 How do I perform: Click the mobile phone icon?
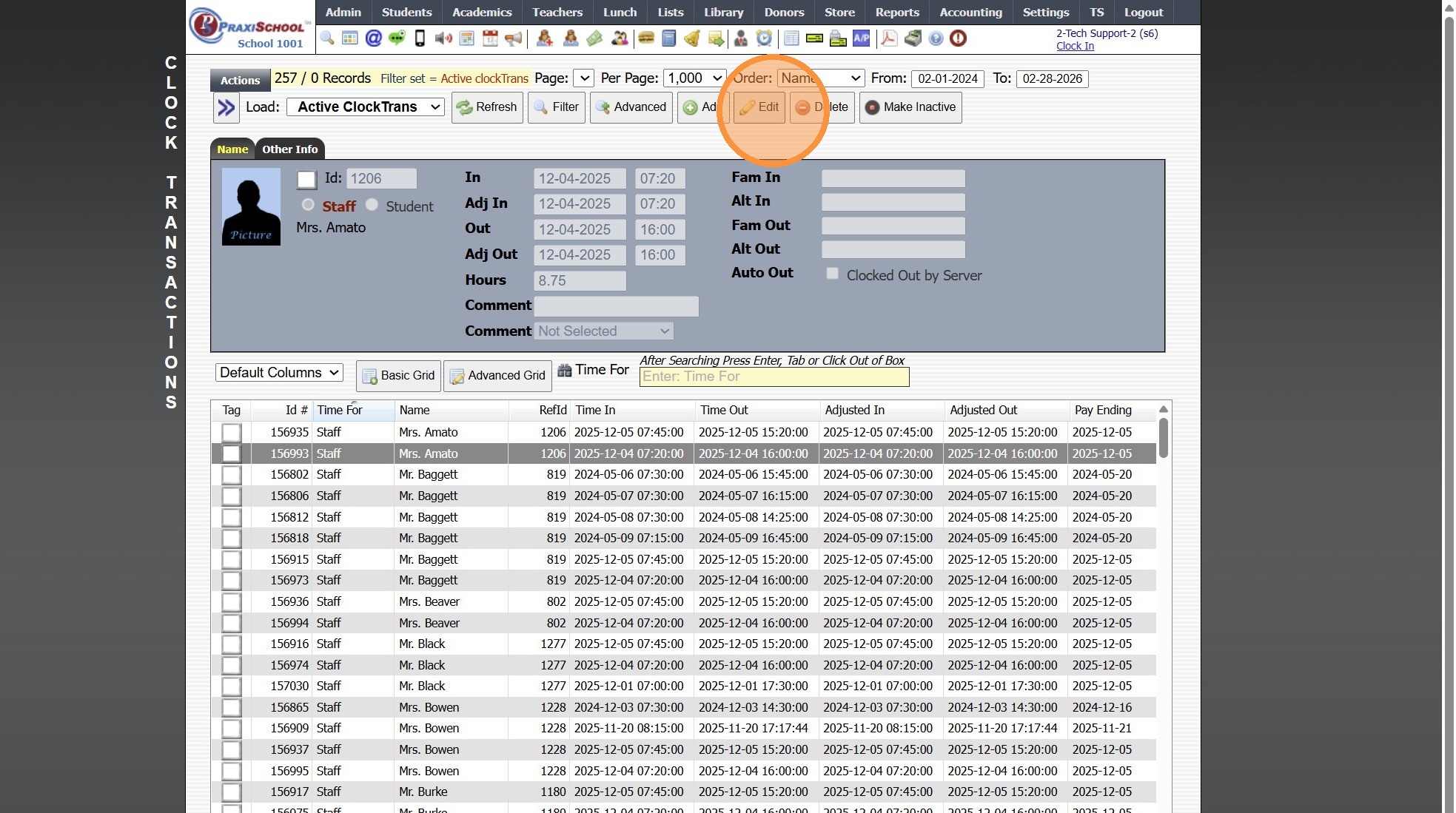(420, 38)
